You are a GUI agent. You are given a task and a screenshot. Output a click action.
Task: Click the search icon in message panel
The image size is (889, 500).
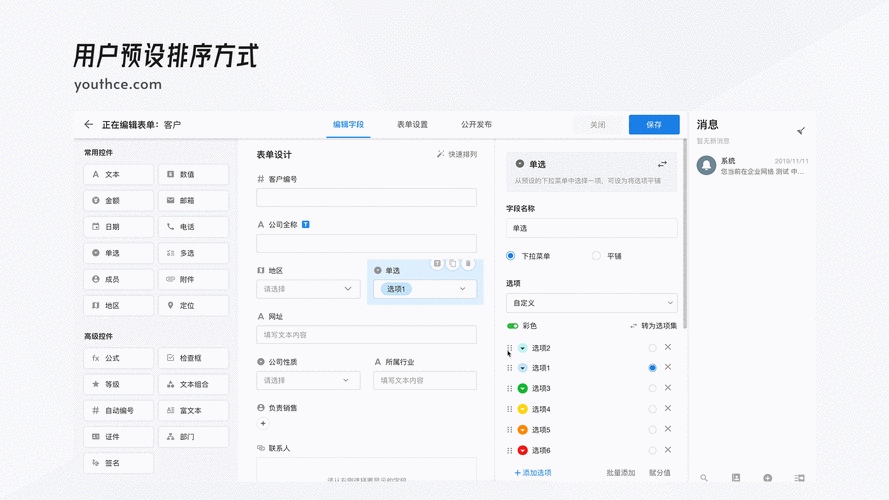click(704, 478)
